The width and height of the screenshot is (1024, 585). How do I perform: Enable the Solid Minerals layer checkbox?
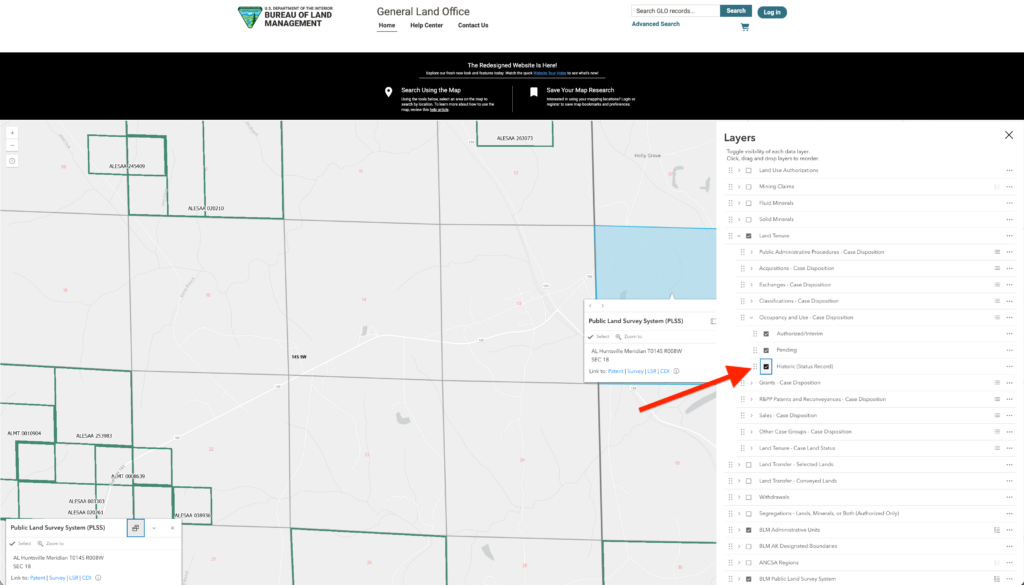click(748, 219)
